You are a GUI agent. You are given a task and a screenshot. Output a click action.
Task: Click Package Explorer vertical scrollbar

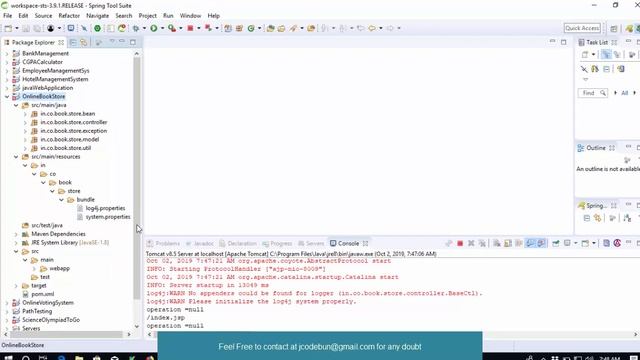tap(137, 178)
